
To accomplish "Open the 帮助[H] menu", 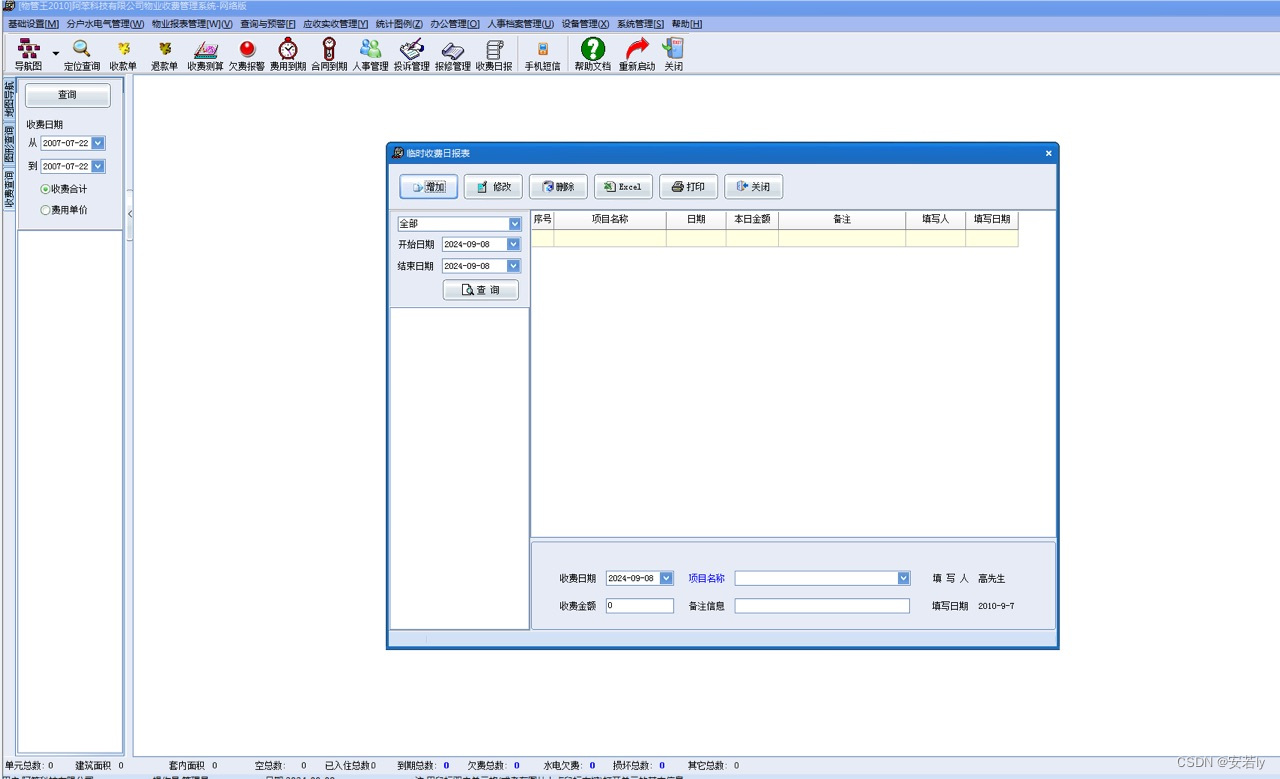I will coord(687,23).
